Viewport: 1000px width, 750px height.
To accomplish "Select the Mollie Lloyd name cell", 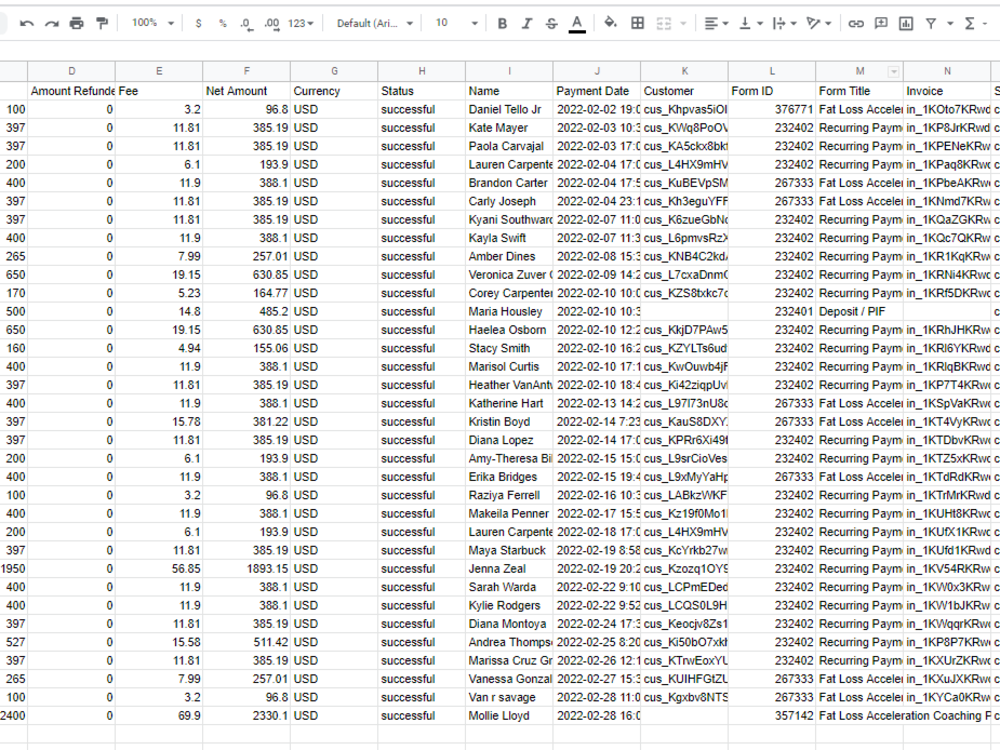I will (509, 716).
